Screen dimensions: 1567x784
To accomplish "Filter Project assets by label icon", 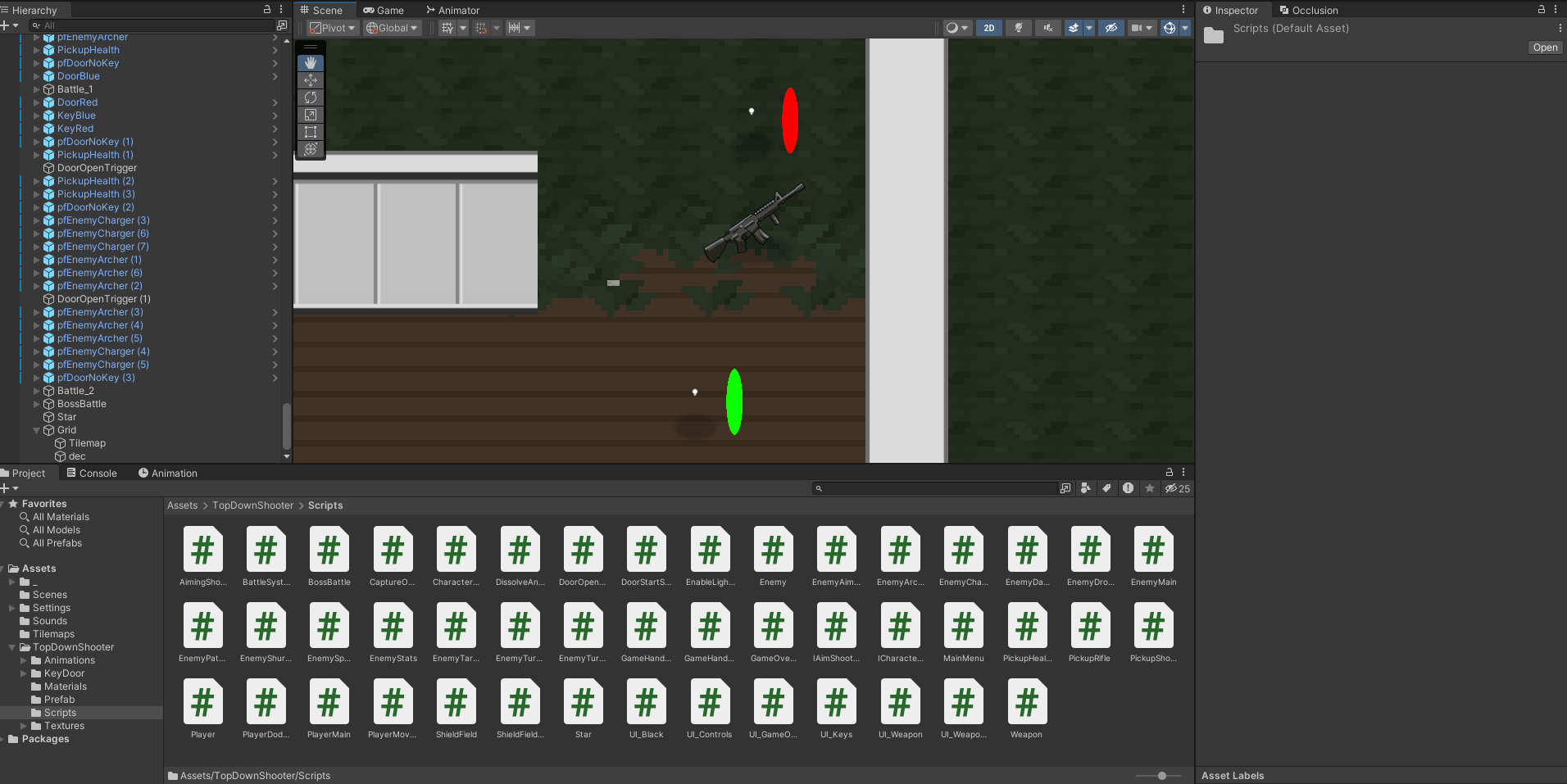I will click(1106, 488).
